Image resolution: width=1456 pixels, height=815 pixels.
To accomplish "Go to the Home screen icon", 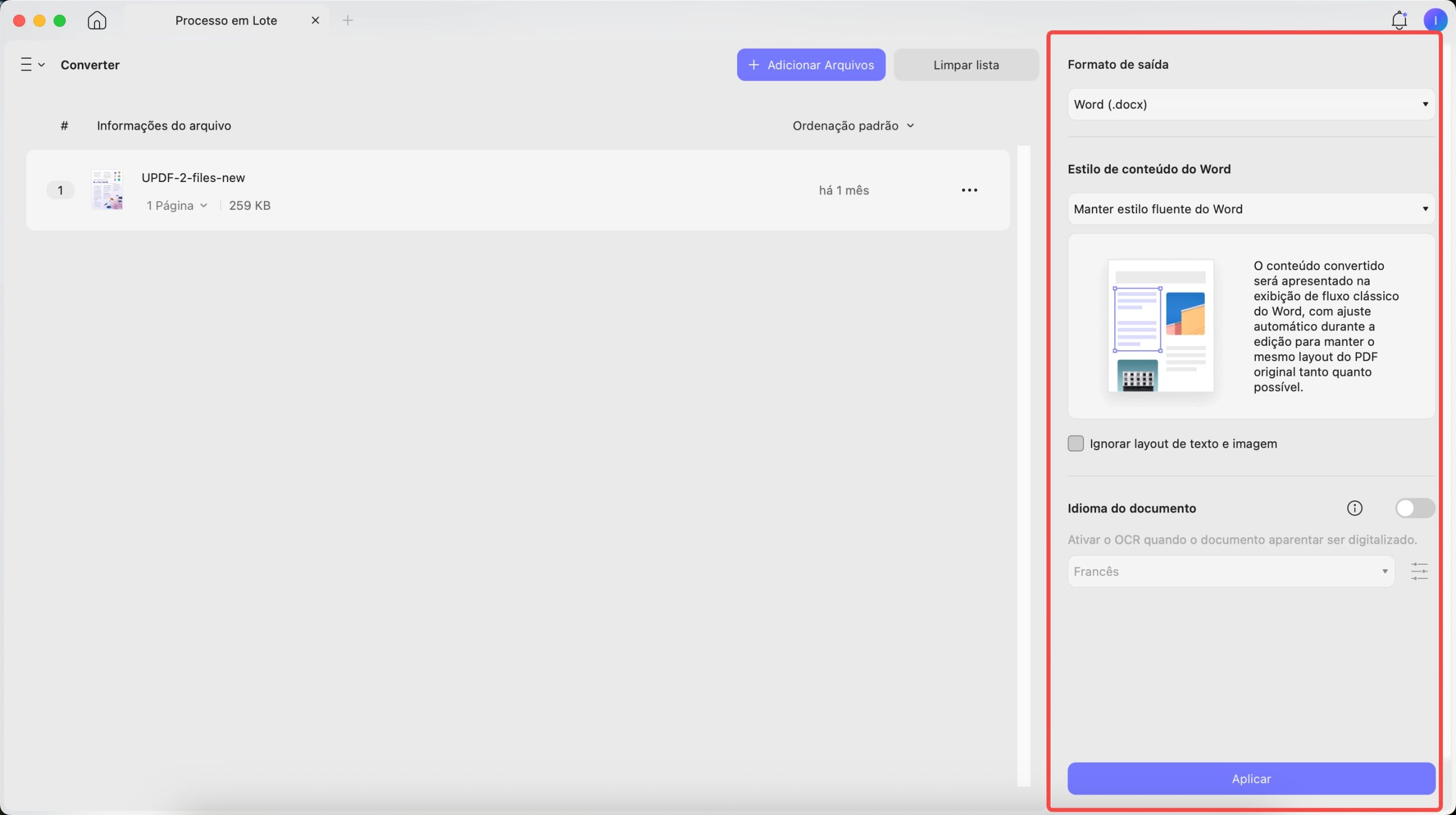I will tap(97, 20).
